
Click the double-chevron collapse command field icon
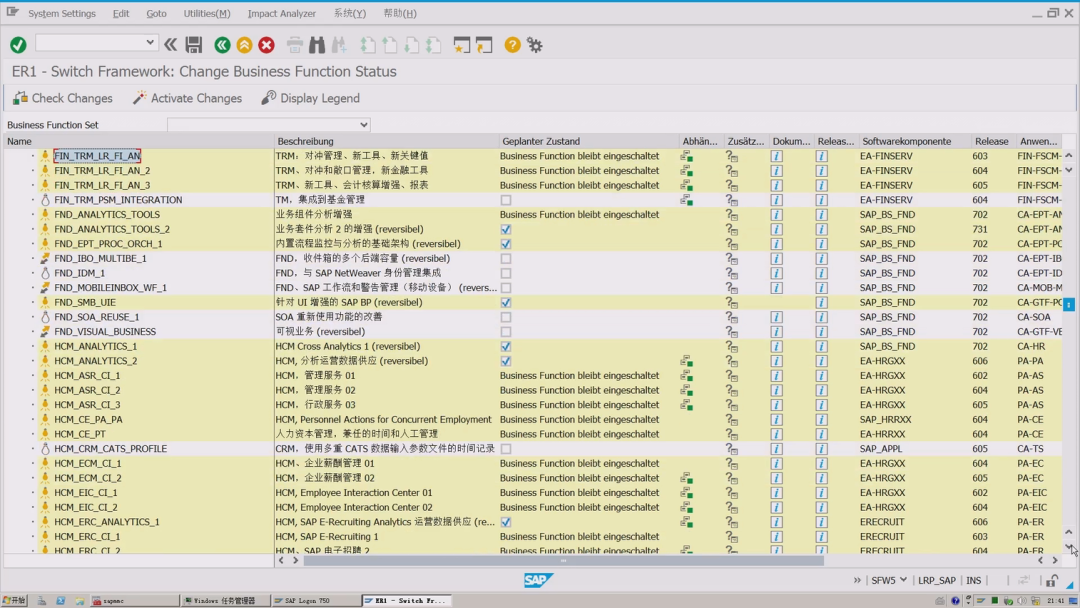(x=170, y=45)
